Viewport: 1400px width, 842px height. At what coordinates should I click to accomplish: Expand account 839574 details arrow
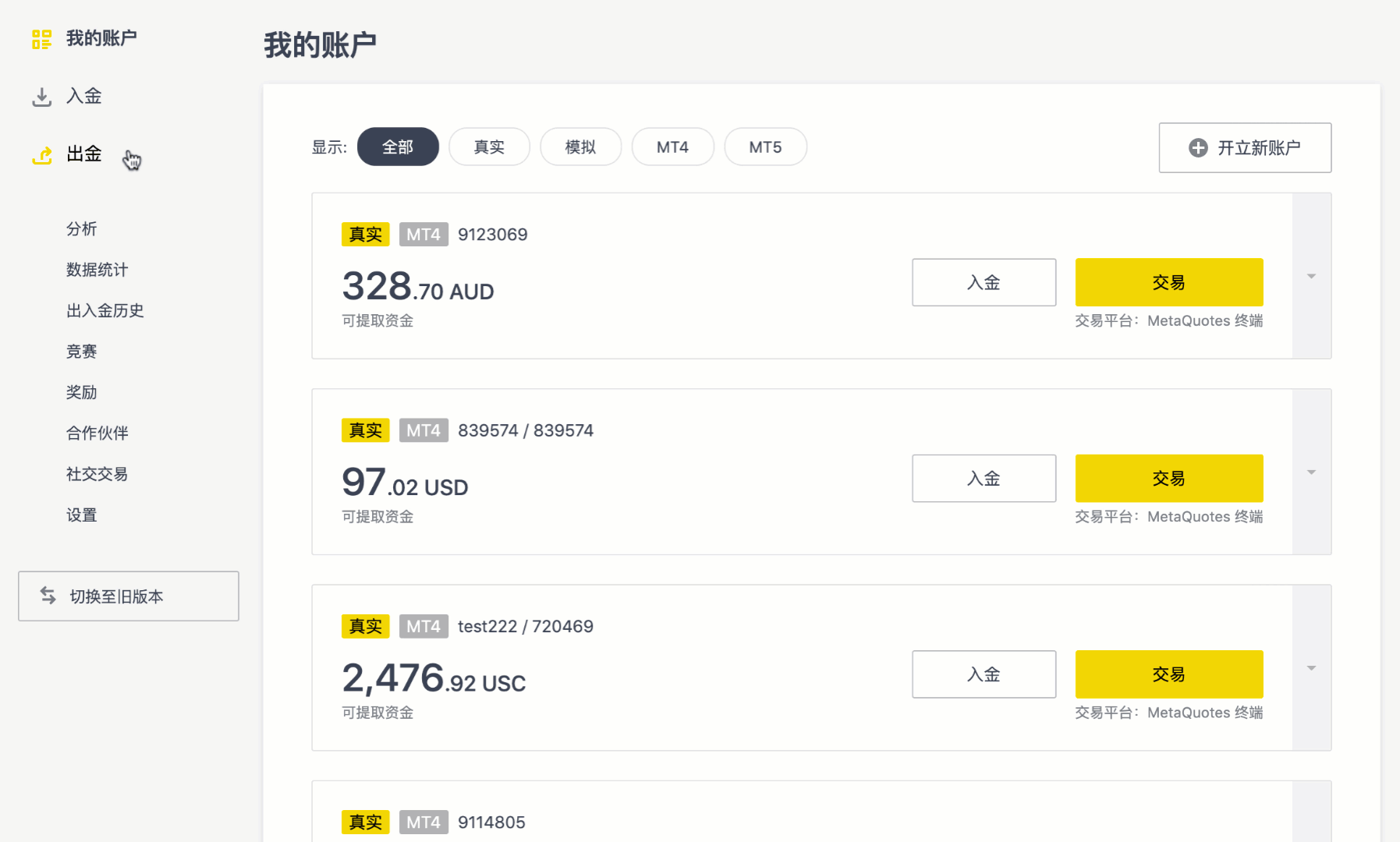[x=1311, y=472]
